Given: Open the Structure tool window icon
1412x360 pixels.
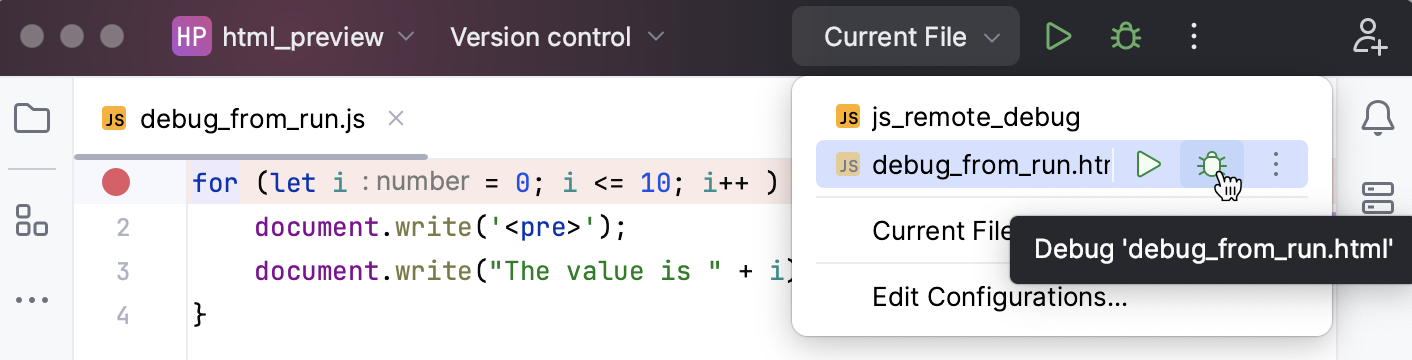Looking at the screenshot, I should pos(32,220).
